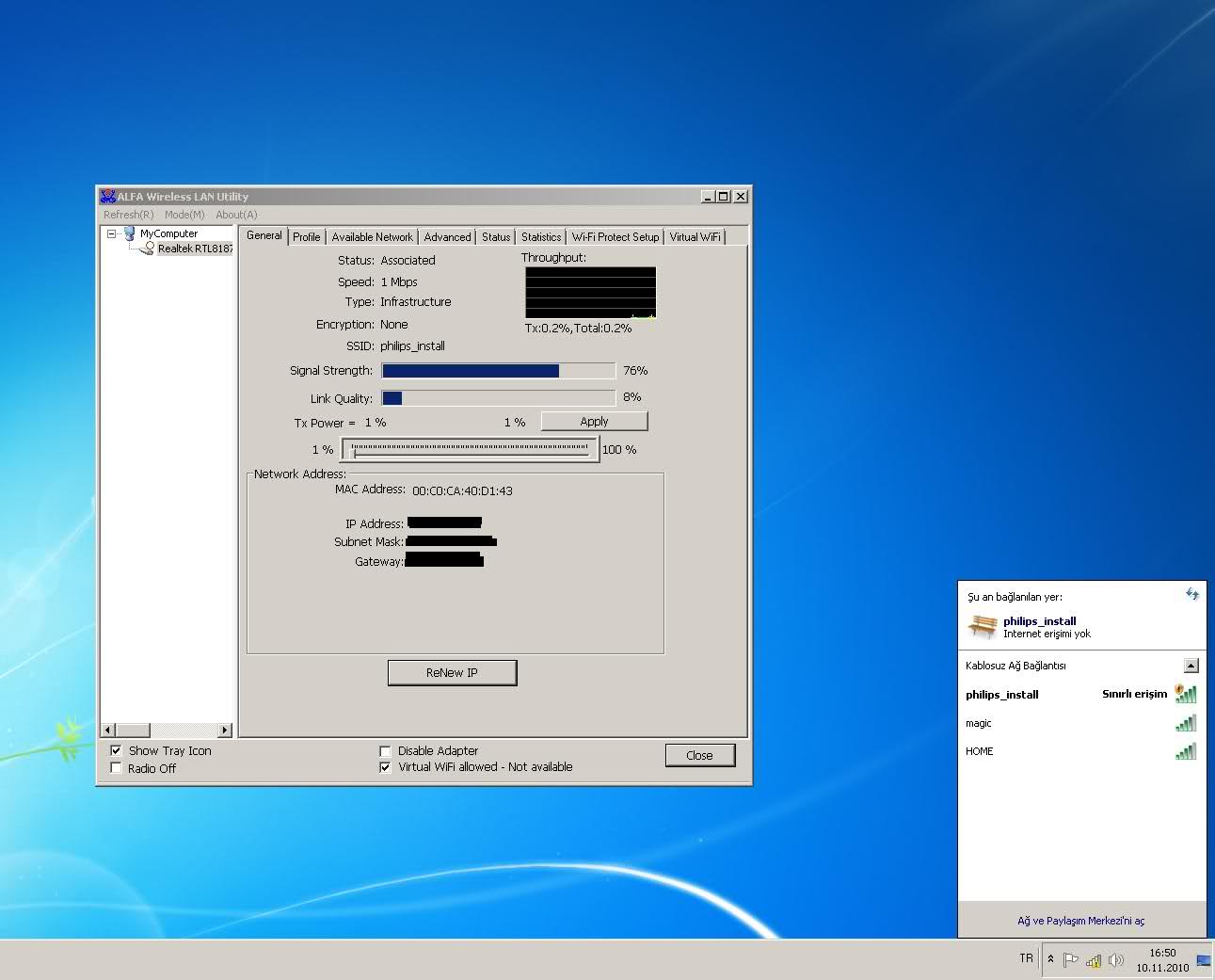Viewport: 1215px width, 980px height.
Task: Check the Disable Adapter checkbox
Action: pyautogui.click(x=385, y=750)
